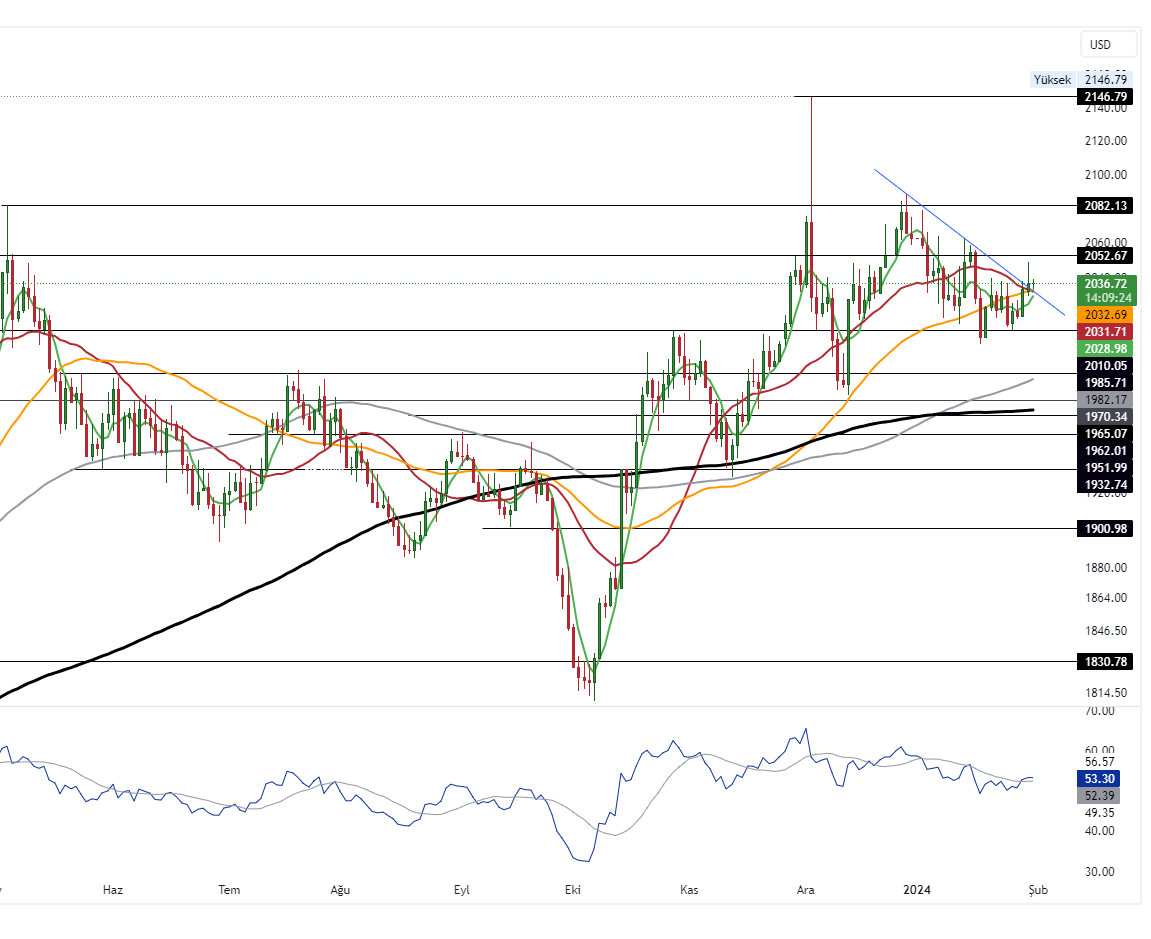Click the Yüksek high price label
This screenshot has height=939, width=1151.
[1052, 79]
